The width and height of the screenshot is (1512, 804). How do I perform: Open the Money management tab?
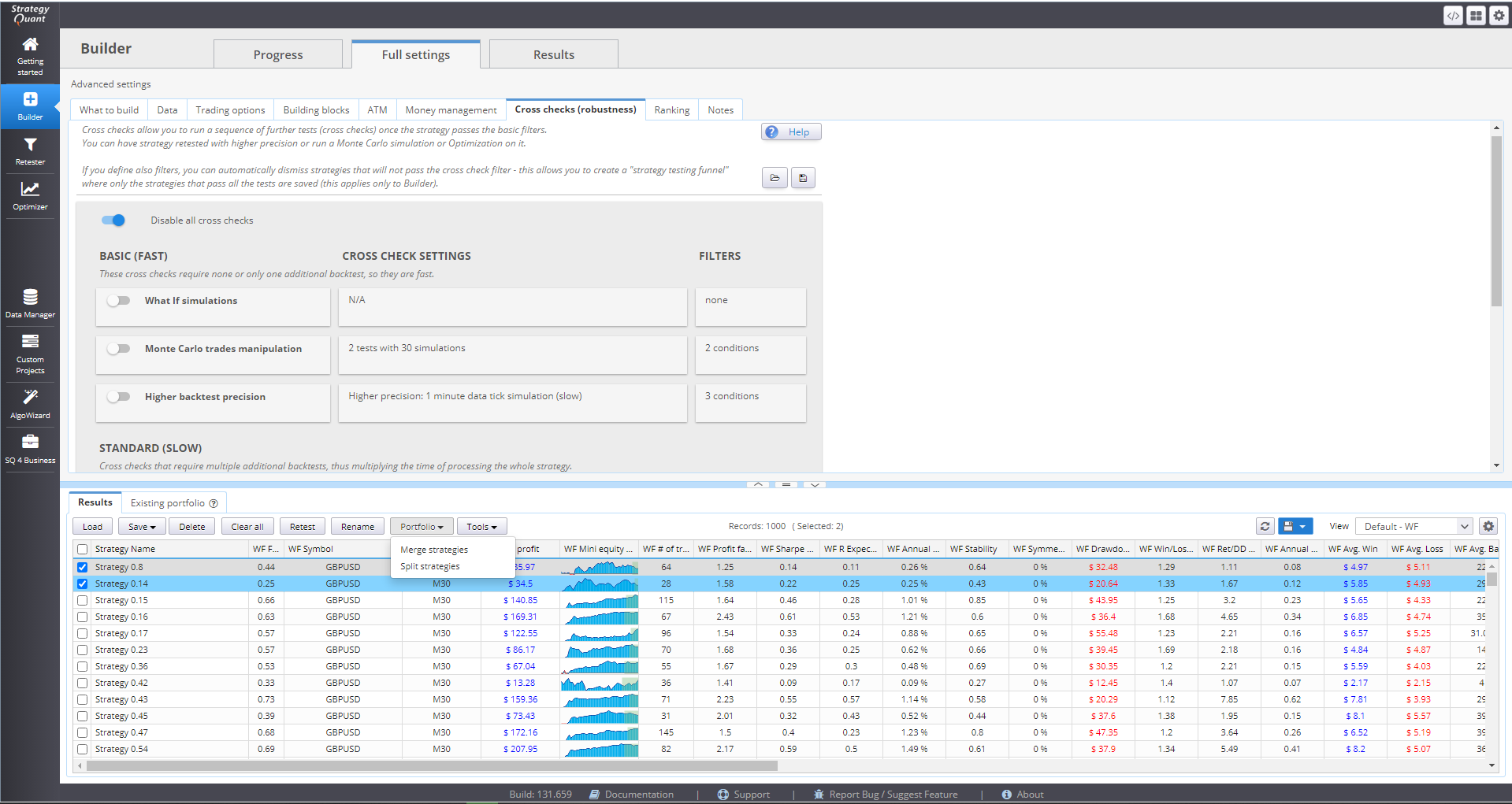coord(451,110)
